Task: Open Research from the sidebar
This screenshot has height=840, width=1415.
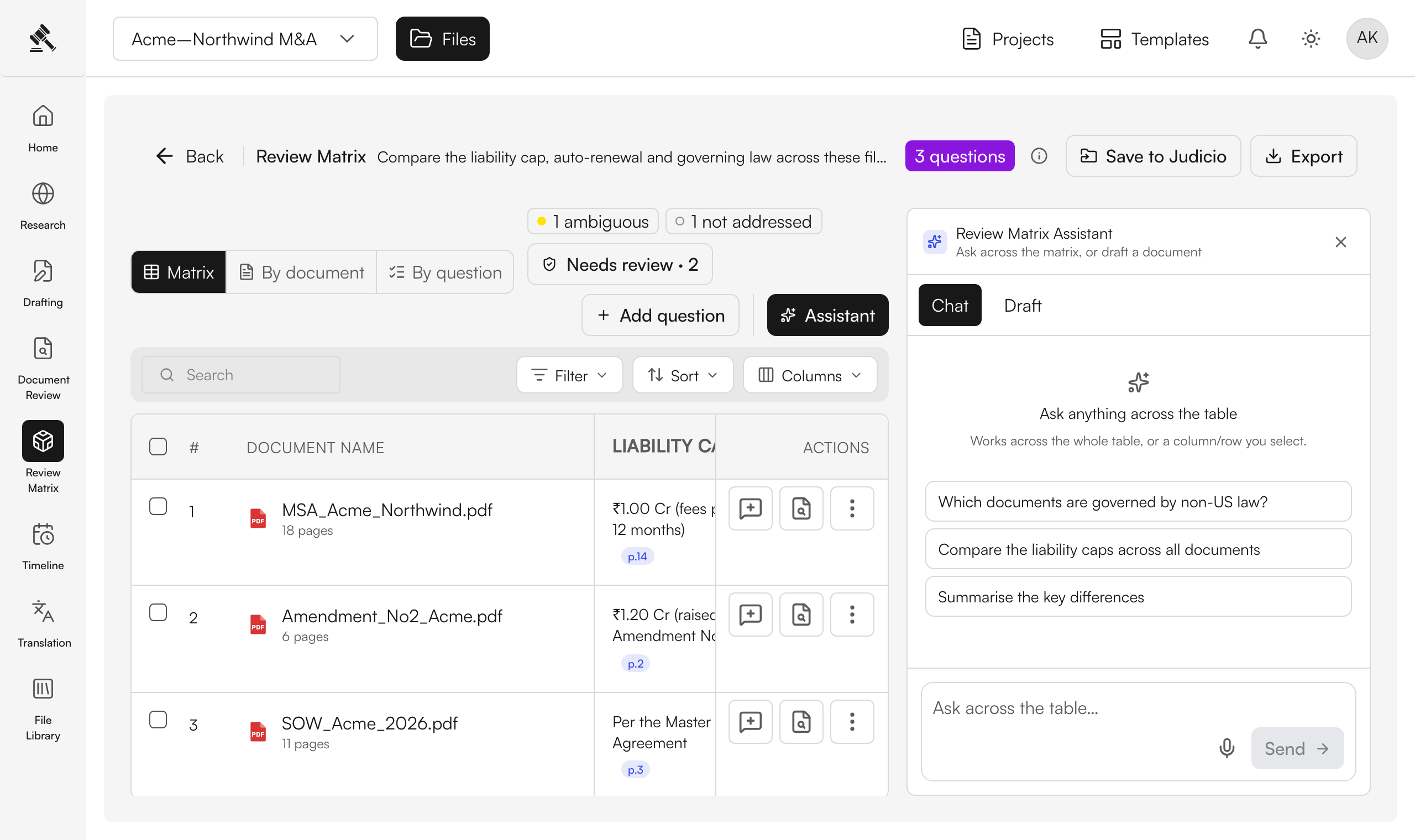Action: tap(43, 206)
